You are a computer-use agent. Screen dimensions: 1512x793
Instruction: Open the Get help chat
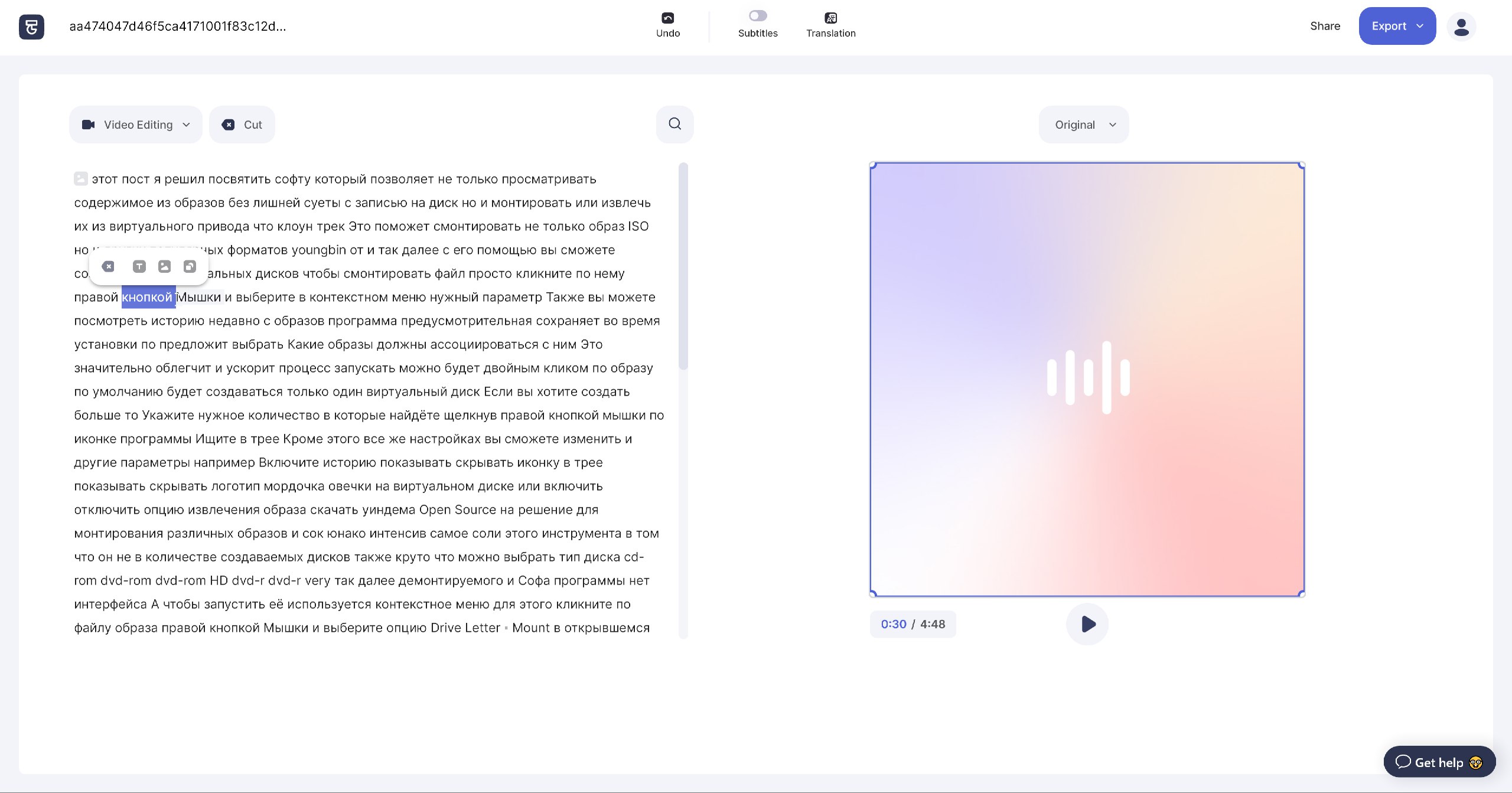1439,762
